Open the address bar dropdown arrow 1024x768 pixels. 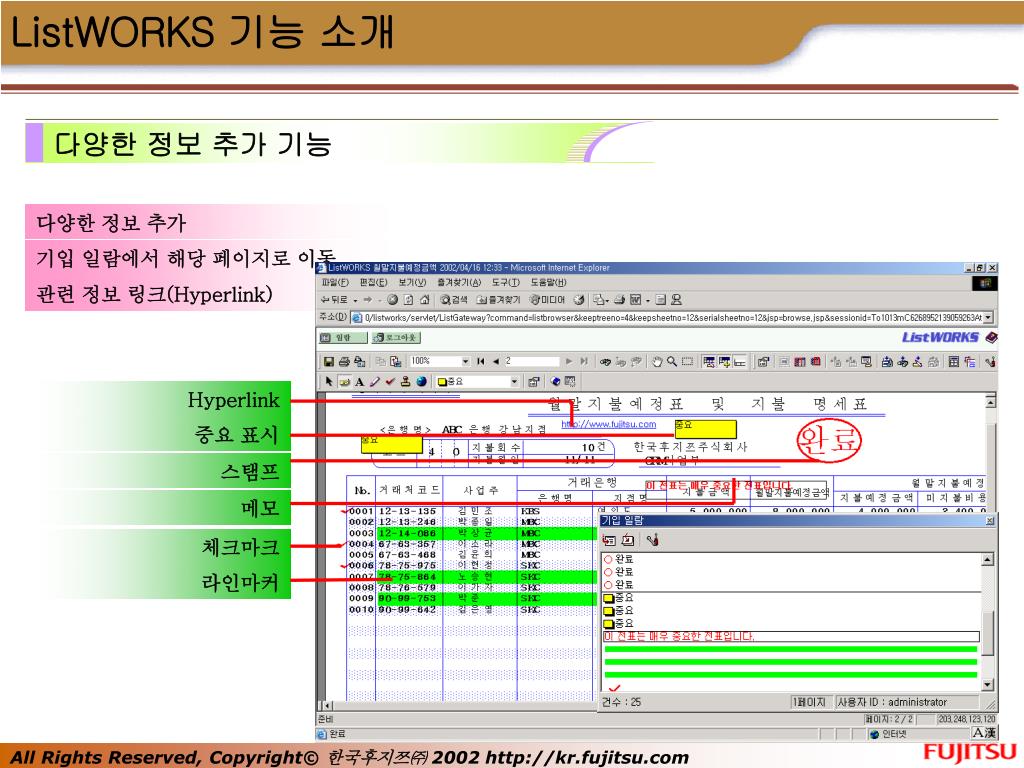click(x=988, y=317)
